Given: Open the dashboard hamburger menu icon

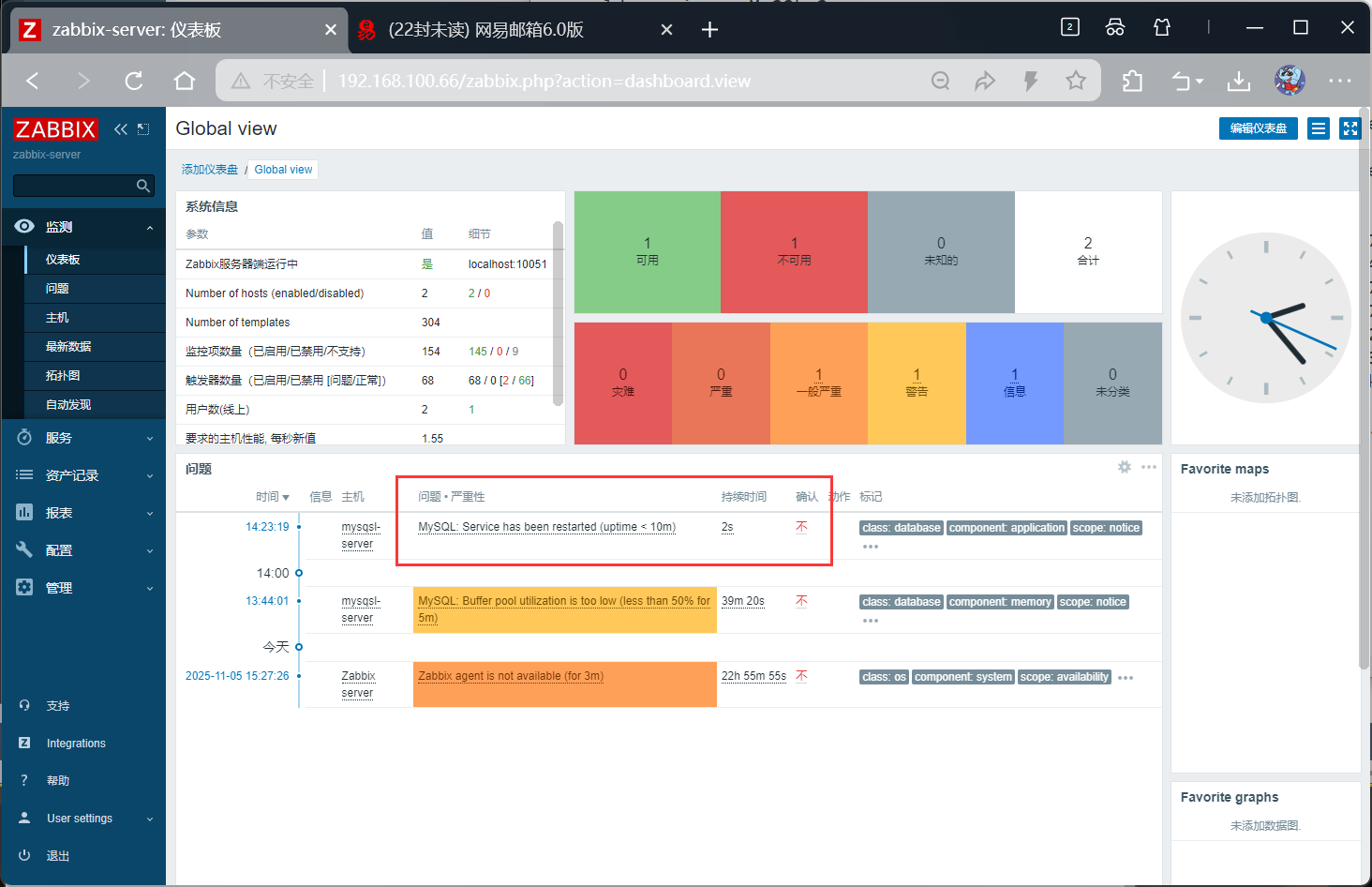Looking at the screenshot, I should [x=1319, y=128].
